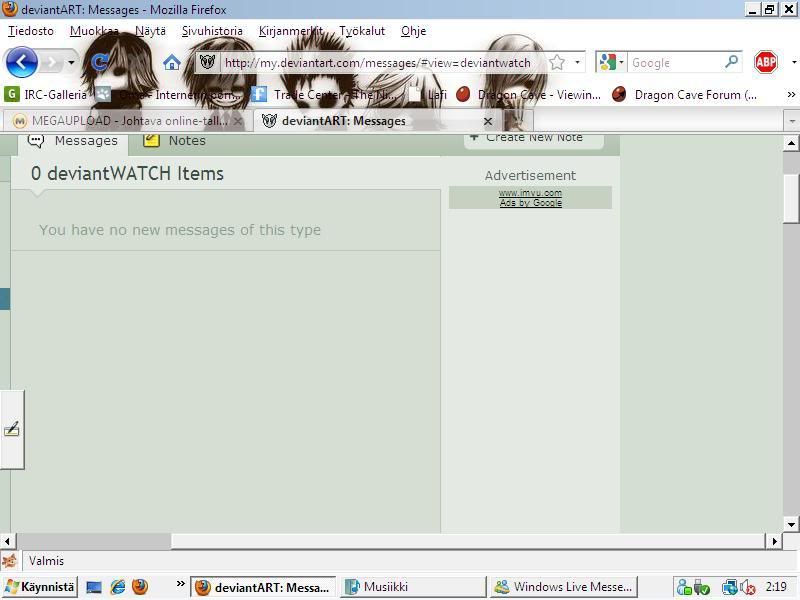Open the Kirjanmerkit menu
Viewport: 800px width, 600px height.
[x=291, y=31]
